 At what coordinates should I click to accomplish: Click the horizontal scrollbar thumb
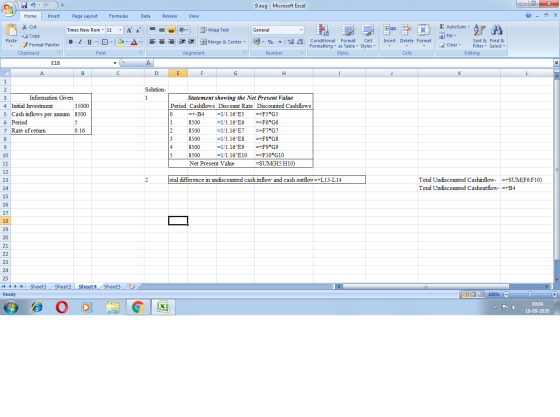coord(426,286)
